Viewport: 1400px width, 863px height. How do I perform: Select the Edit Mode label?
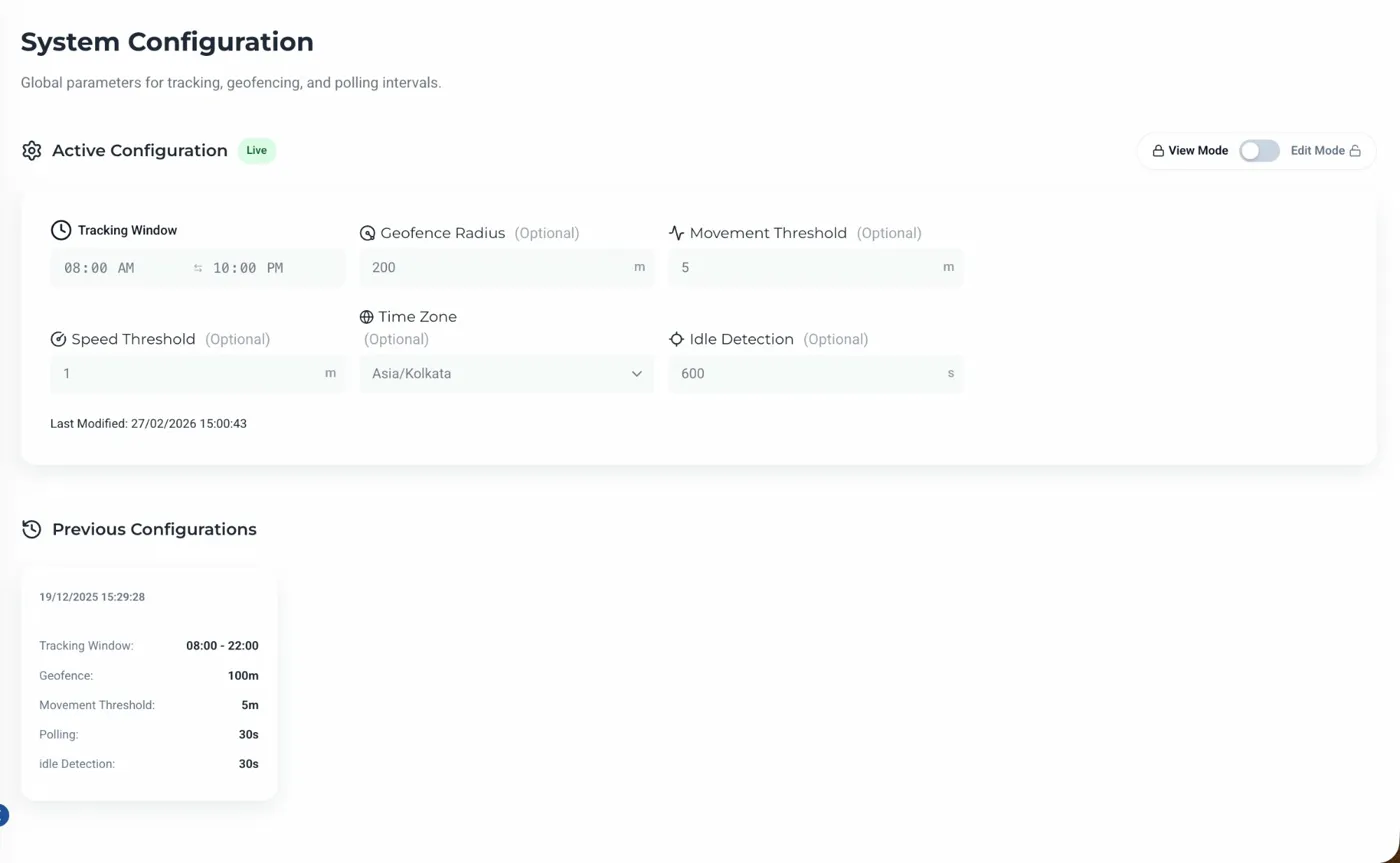tap(1317, 151)
